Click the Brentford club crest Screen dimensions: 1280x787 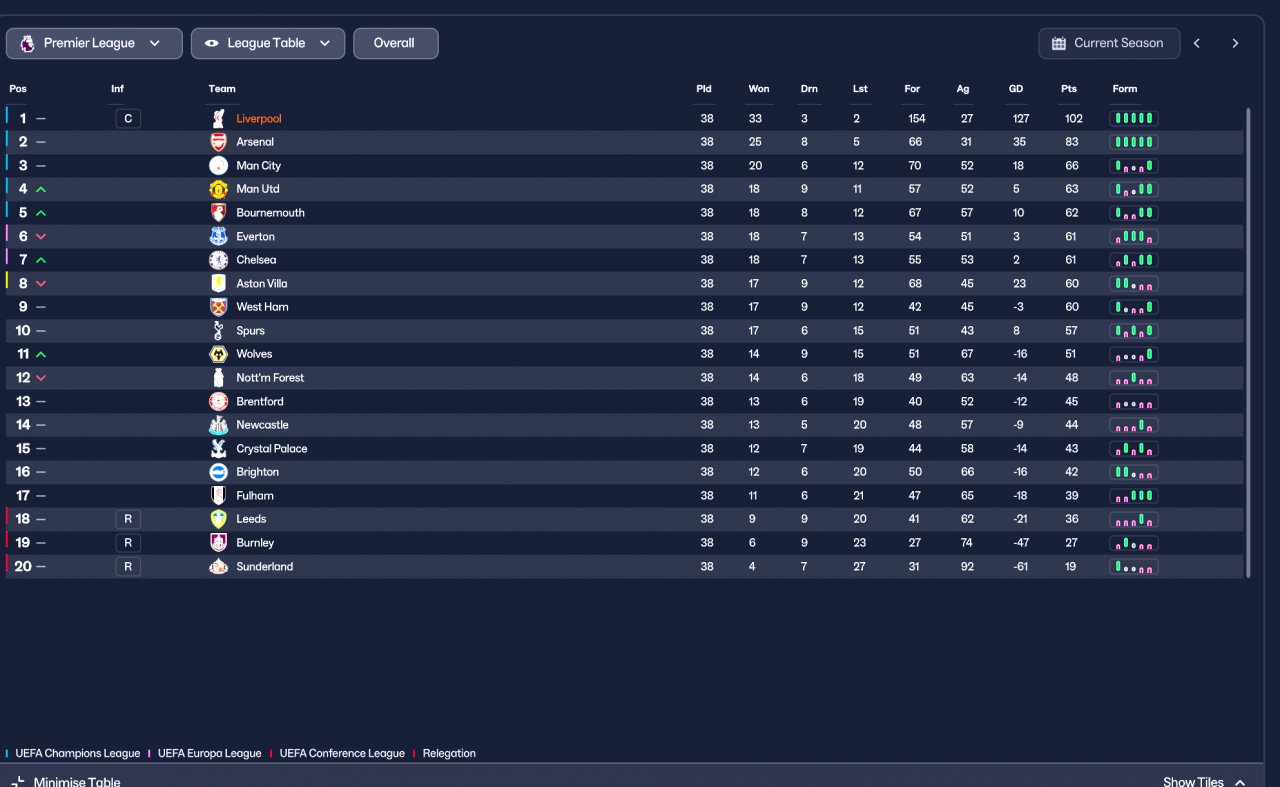tap(218, 402)
